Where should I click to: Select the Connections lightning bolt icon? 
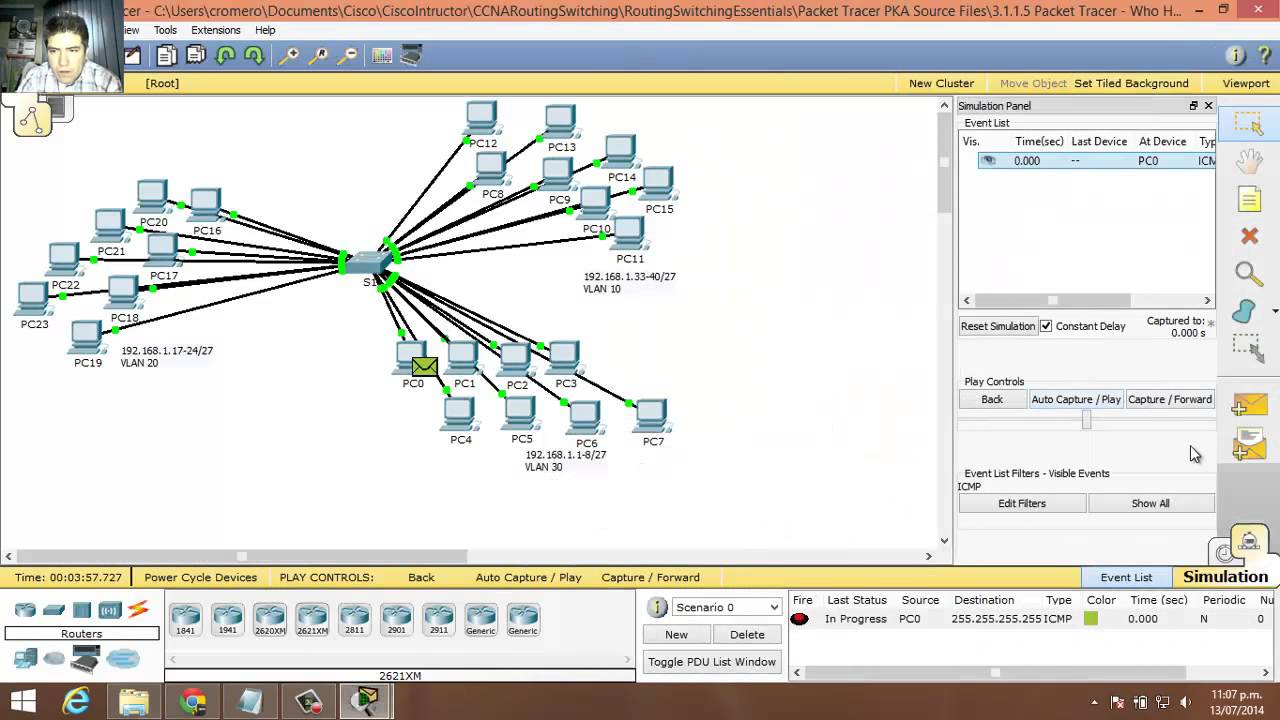tap(138, 609)
